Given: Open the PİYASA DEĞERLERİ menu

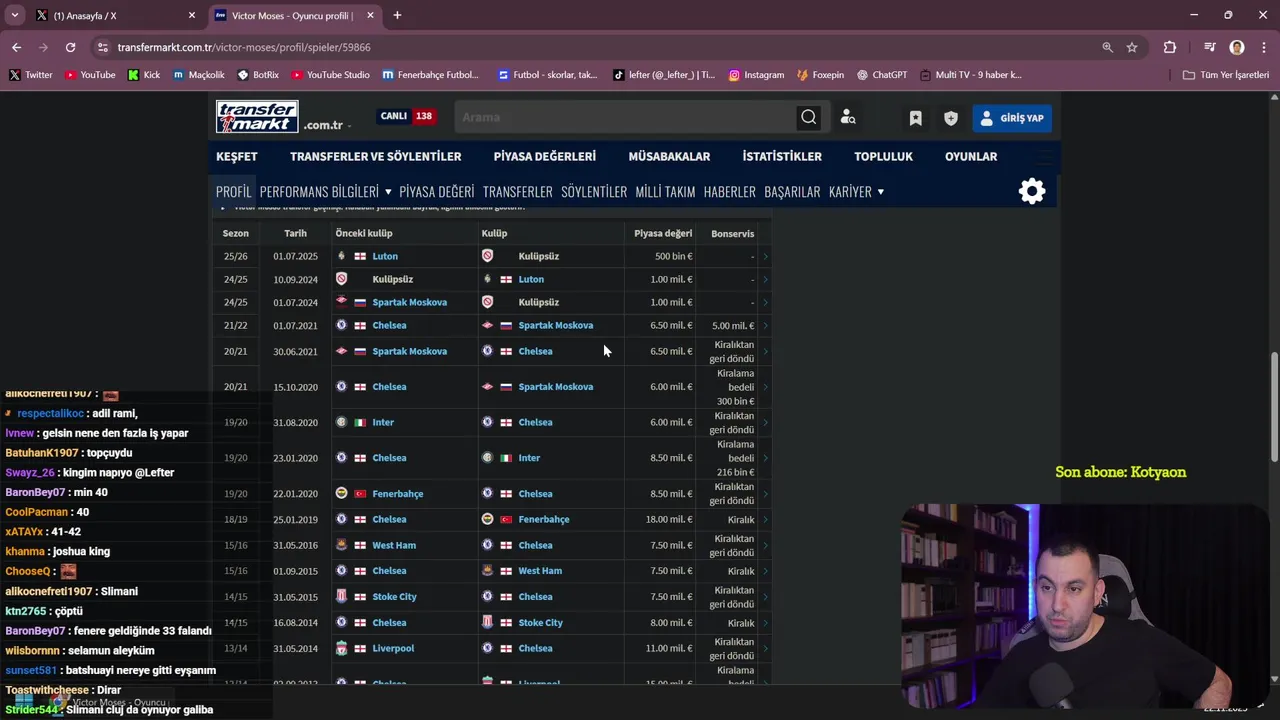Looking at the screenshot, I should click(545, 156).
